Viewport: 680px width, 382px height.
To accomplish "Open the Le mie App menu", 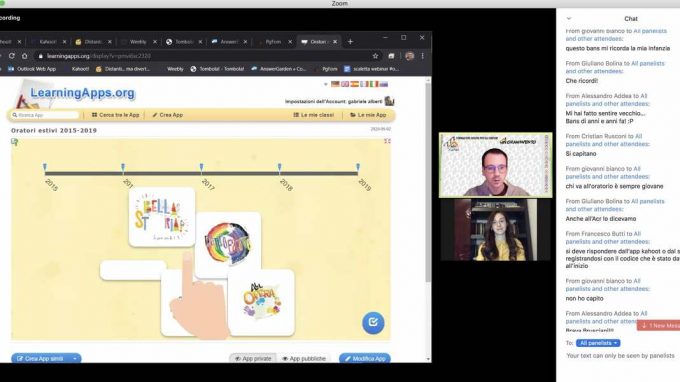I will click(x=368, y=115).
